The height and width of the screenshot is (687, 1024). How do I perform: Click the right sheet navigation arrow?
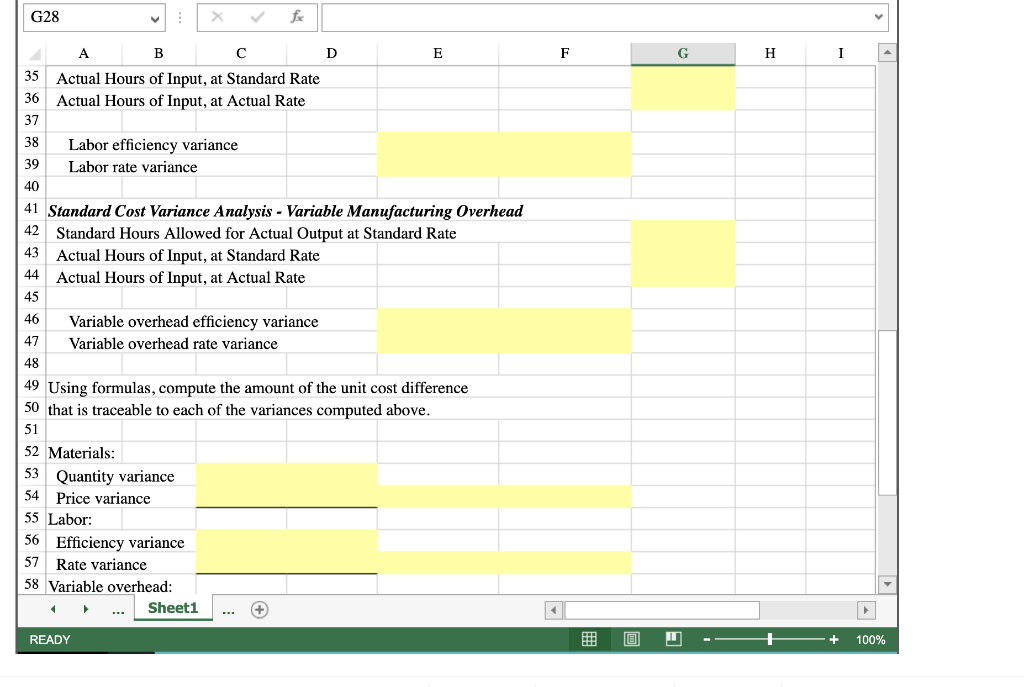click(85, 608)
